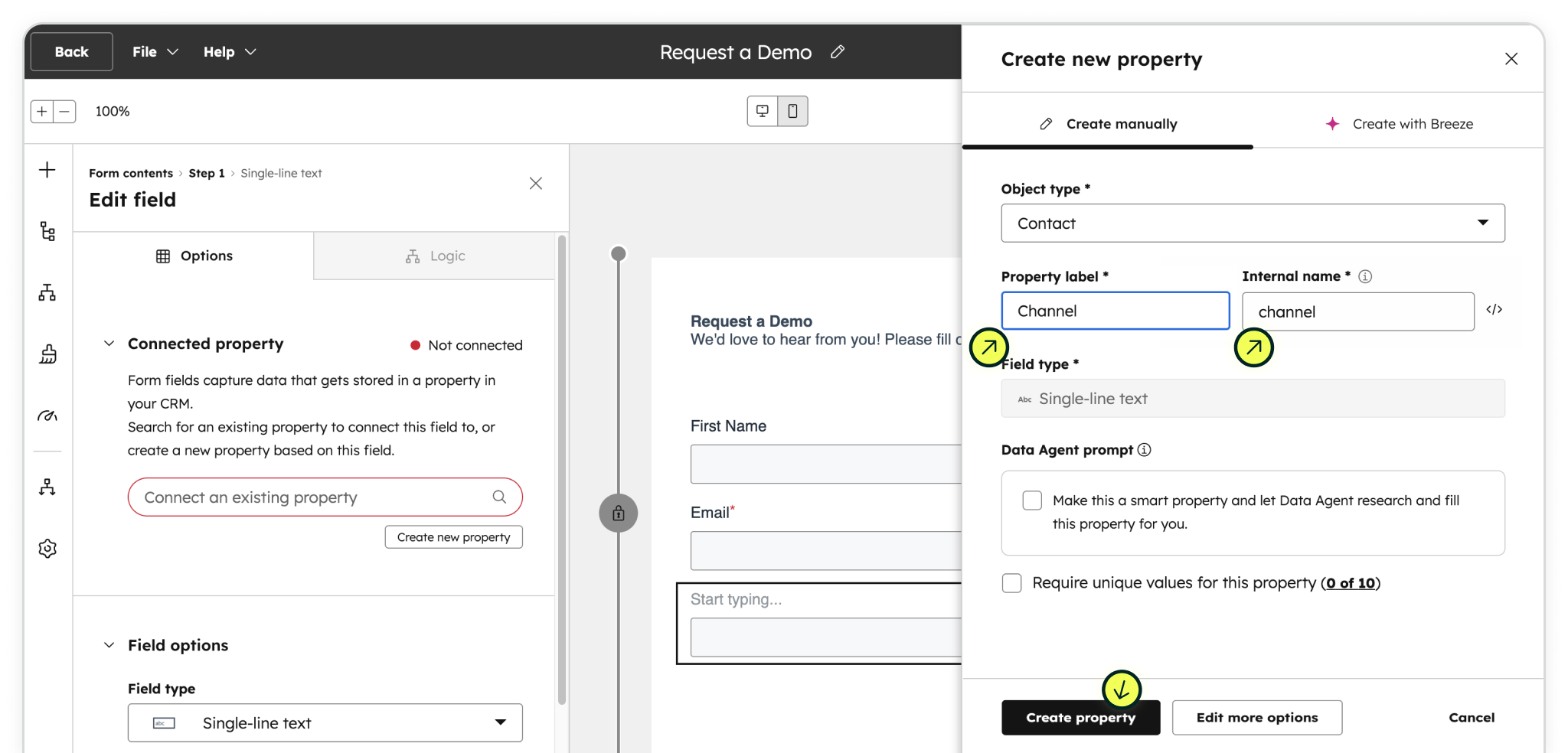The image size is (1568, 753).
Task: Switch to the Logic tab
Action: pos(435,256)
